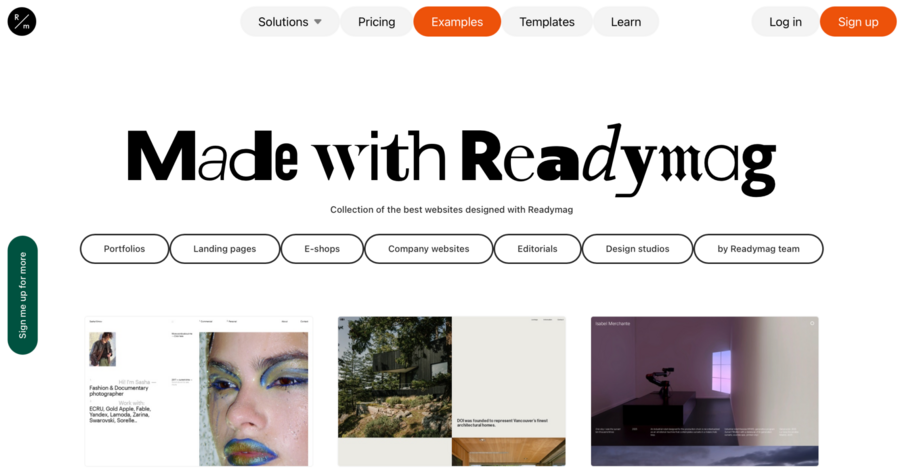
Task: Go to the Templates section
Action: (547, 22)
